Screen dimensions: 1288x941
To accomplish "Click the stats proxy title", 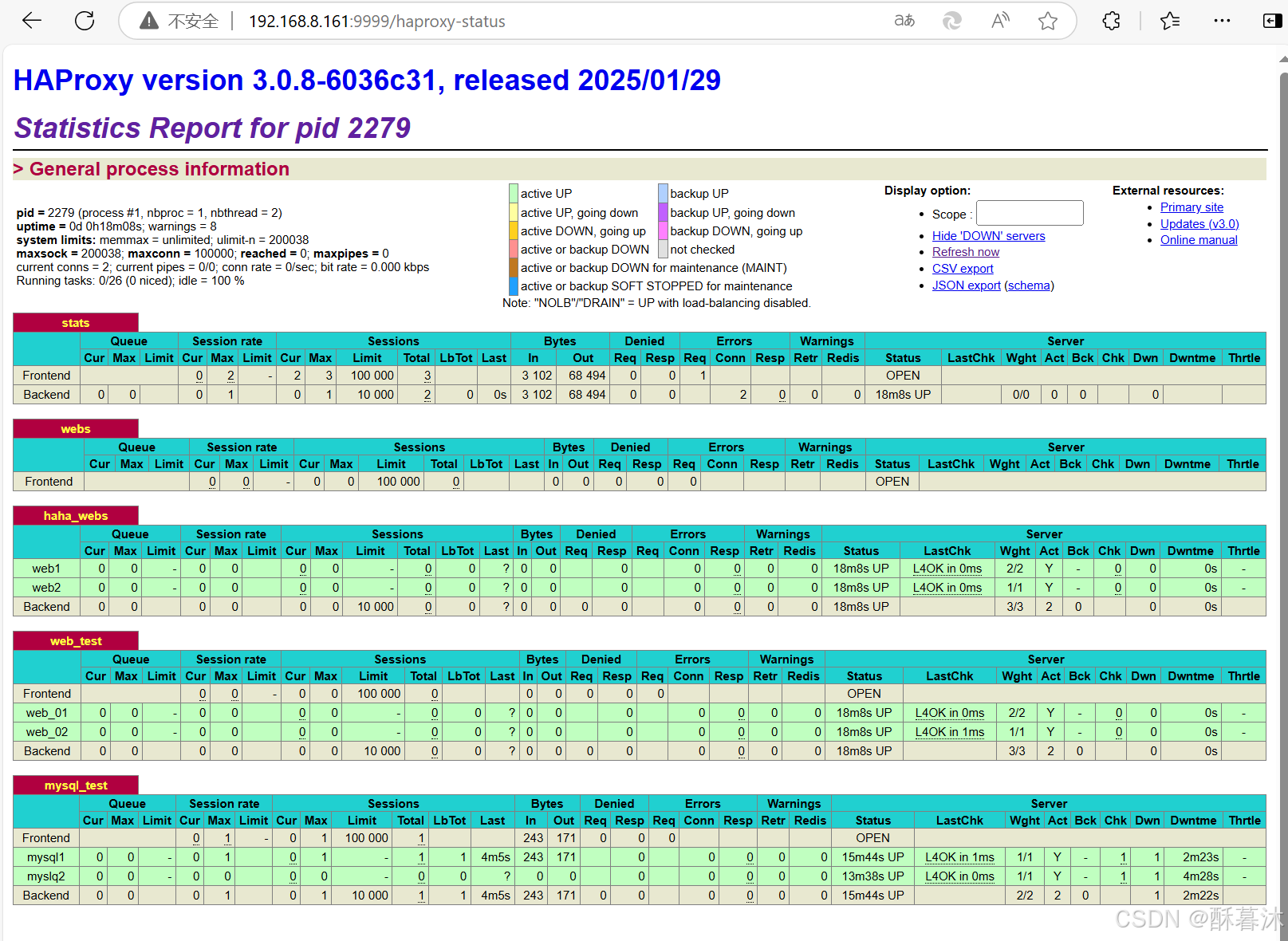I will click(76, 323).
